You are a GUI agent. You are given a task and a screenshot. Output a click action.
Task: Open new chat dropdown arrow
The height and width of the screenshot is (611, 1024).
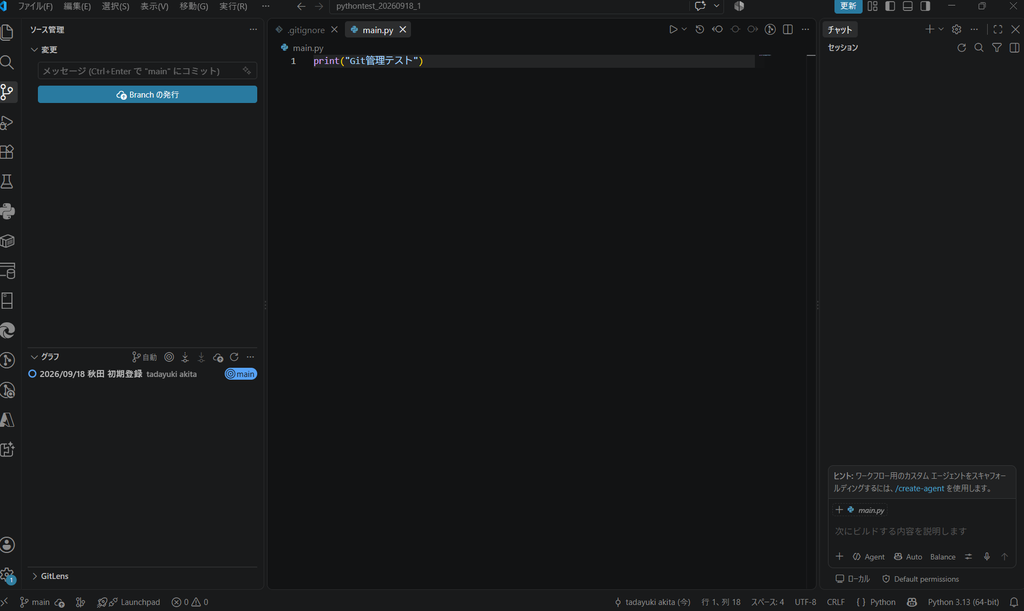point(940,29)
